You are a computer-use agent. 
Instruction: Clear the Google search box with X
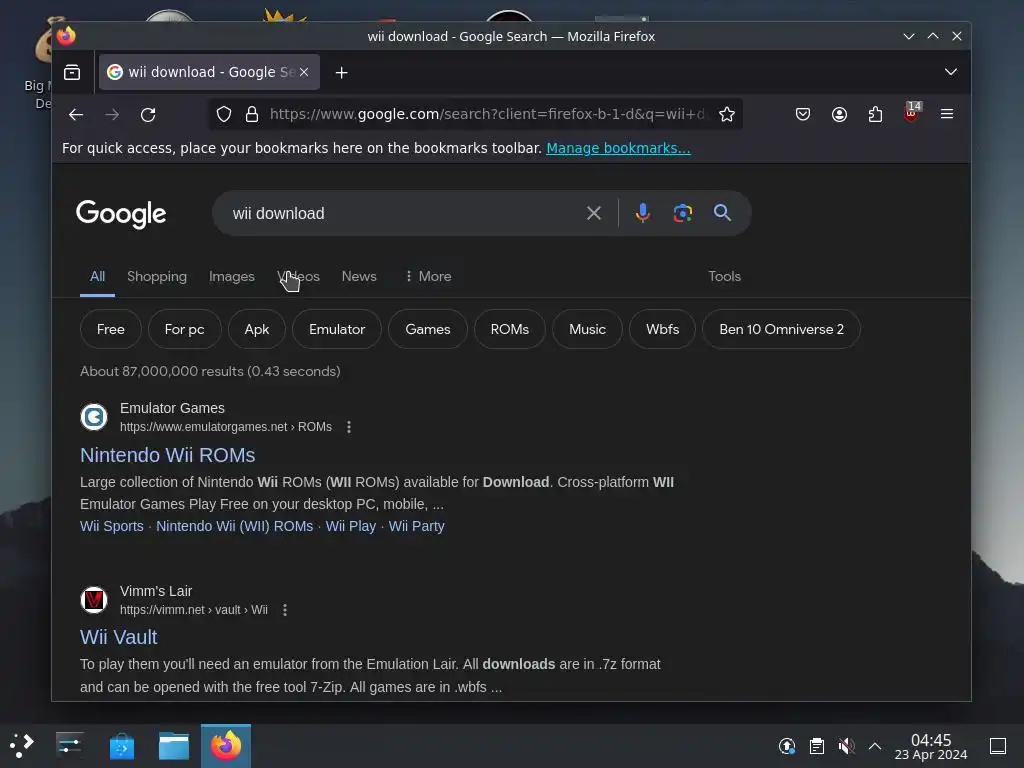tap(594, 213)
